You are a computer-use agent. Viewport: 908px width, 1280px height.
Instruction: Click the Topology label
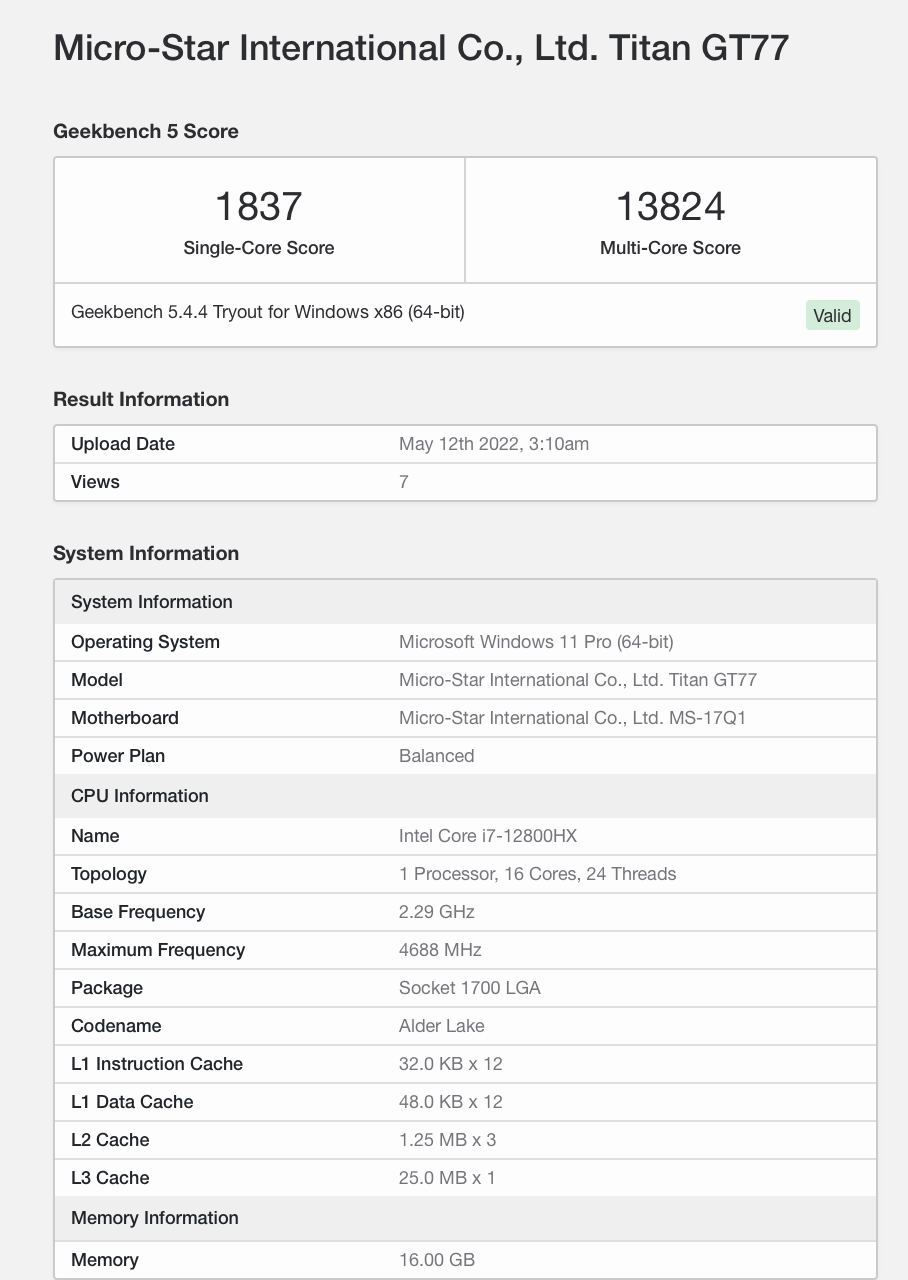click(x=109, y=874)
